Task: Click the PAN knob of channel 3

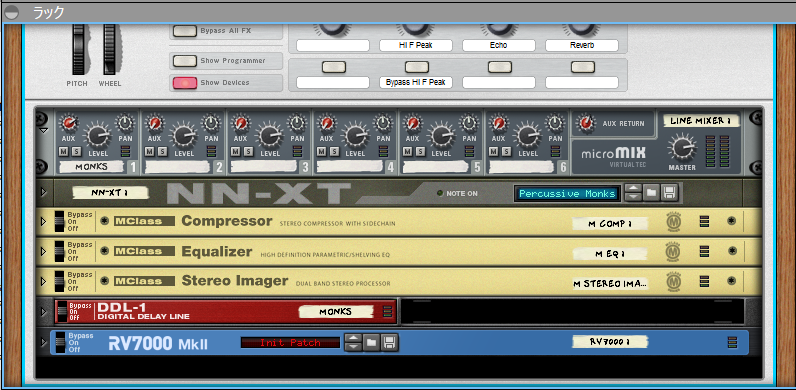Action: coord(297,123)
